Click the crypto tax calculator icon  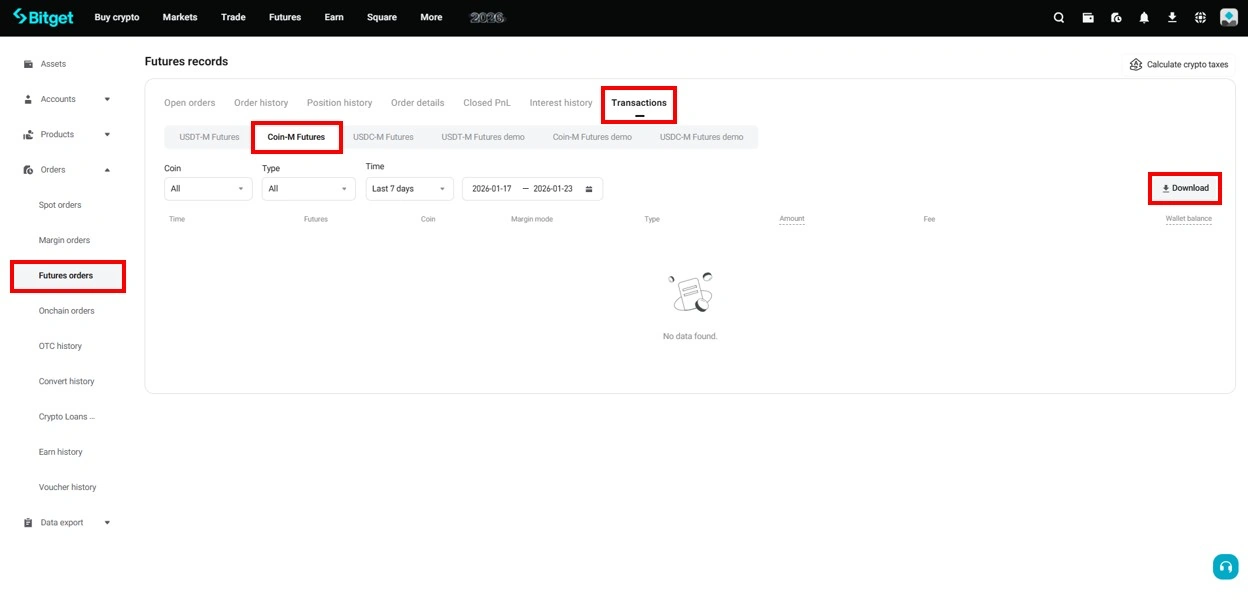tap(1135, 64)
